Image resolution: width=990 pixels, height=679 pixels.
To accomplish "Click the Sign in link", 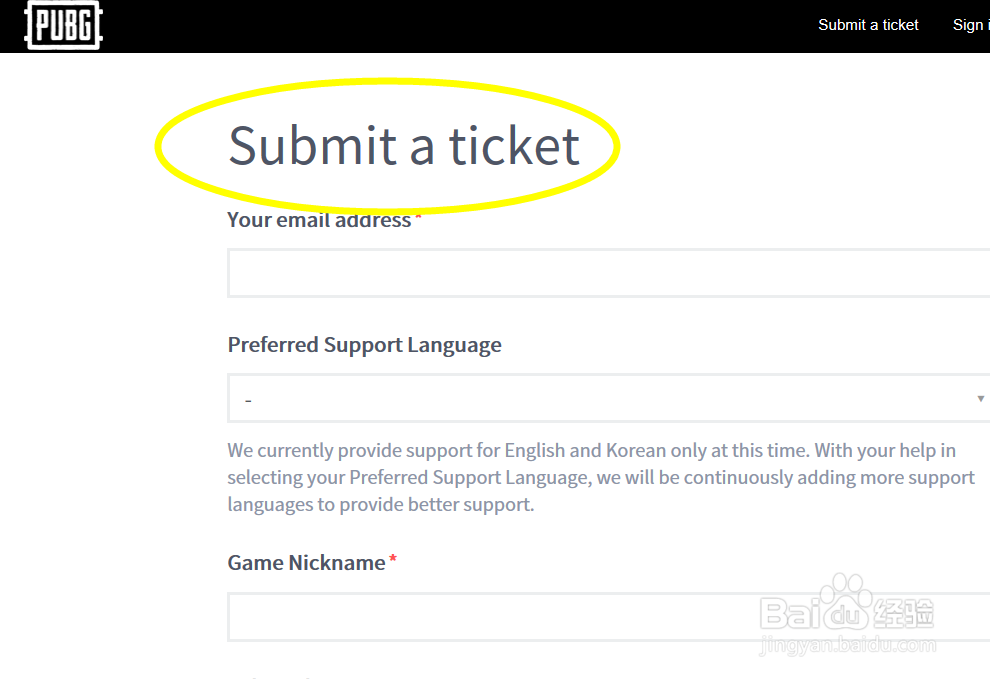I will click(970, 25).
